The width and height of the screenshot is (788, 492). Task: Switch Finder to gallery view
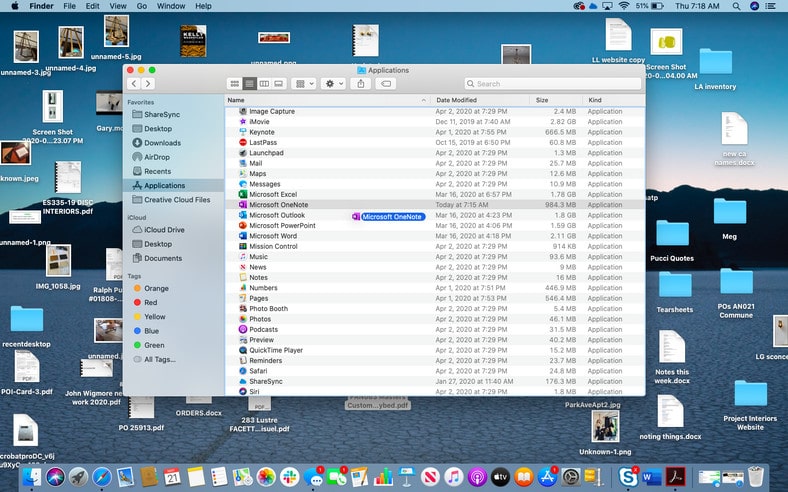coord(278,84)
